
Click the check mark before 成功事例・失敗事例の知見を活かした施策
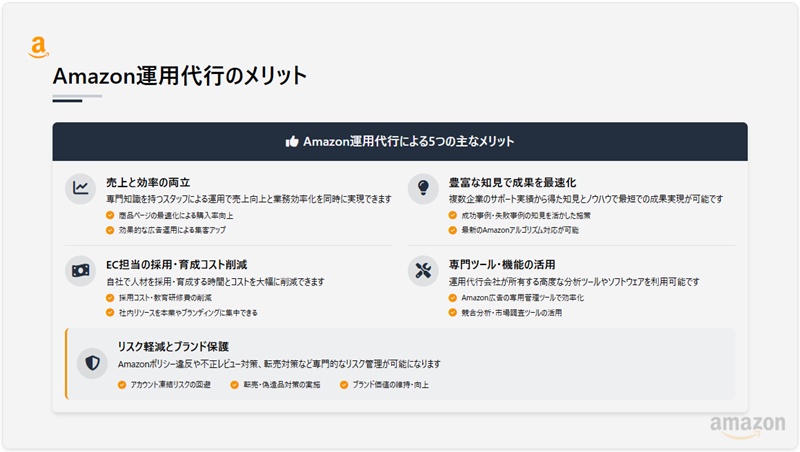click(x=453, y=215)
